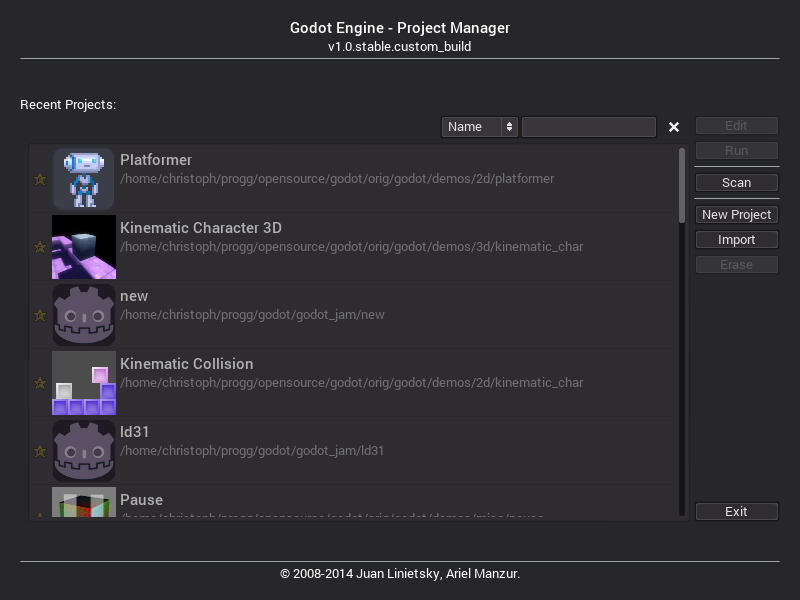This screenshot has width=800, height=600.
Task: Select the Platformer project title
Action: click(156, 160)
